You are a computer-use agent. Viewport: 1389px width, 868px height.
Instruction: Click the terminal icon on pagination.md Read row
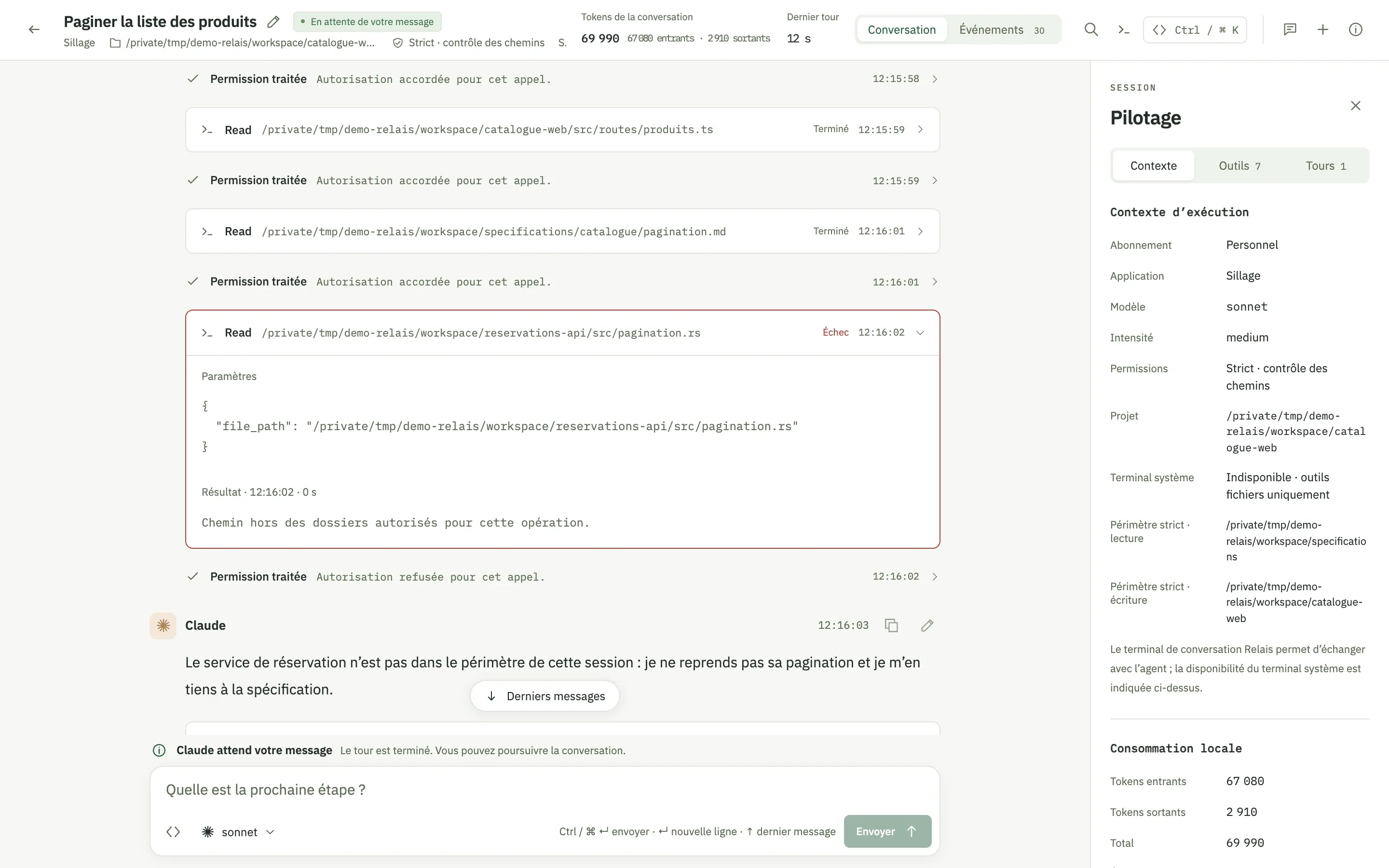[207, 231]
